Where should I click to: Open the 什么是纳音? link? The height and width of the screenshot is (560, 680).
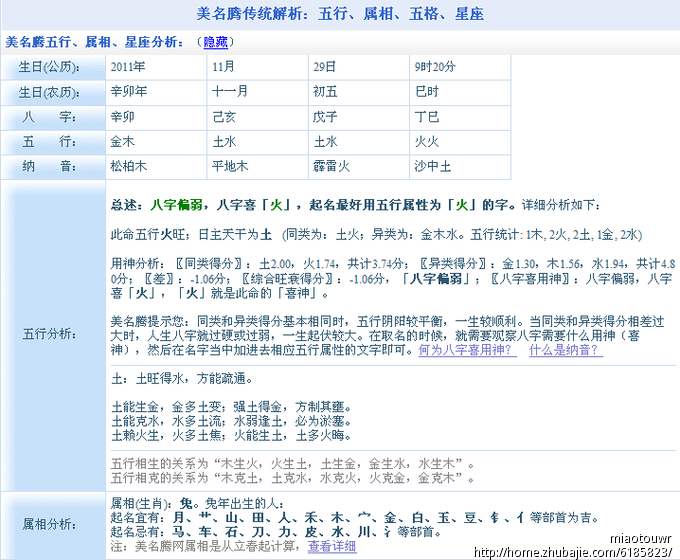[x=566, y=350]
